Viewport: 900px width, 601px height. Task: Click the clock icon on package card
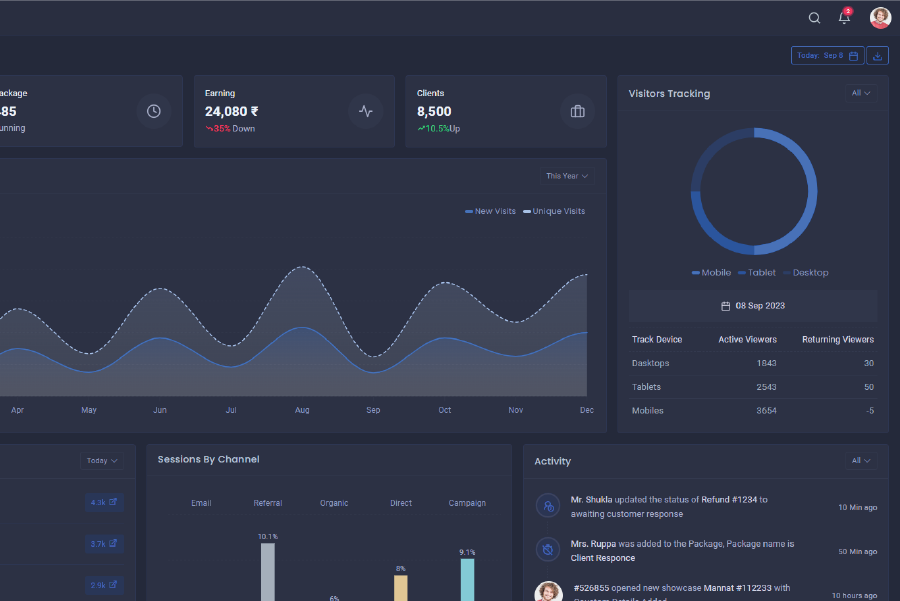(x=153, y=111)
